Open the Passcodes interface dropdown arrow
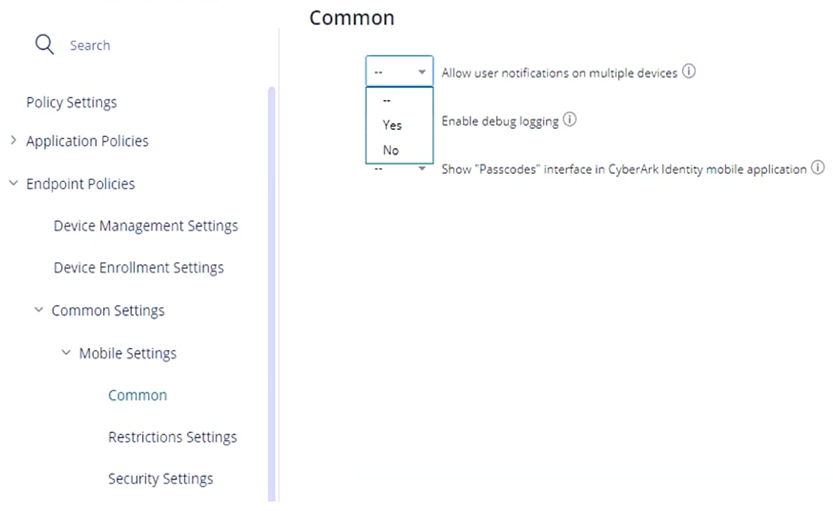 pos(422,169)
